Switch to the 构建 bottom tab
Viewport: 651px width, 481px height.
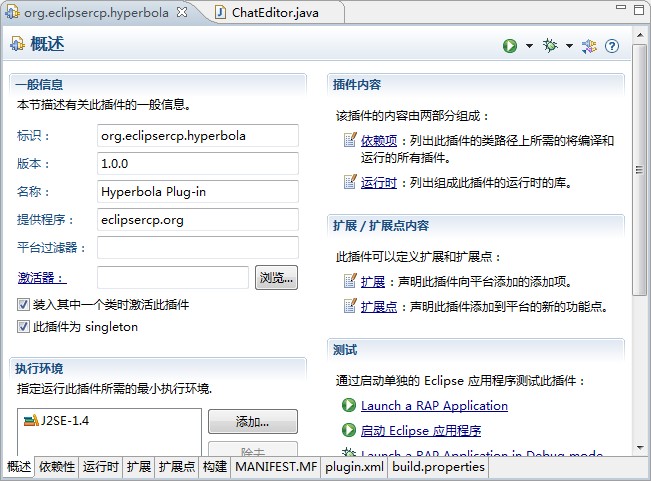[215, 466]
